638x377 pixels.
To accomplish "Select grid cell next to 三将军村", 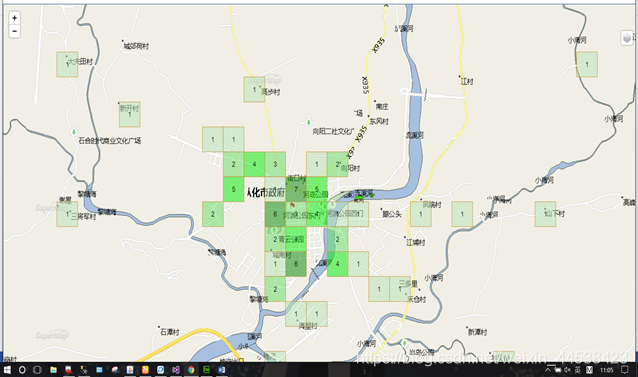I will [x=67, y=214].
